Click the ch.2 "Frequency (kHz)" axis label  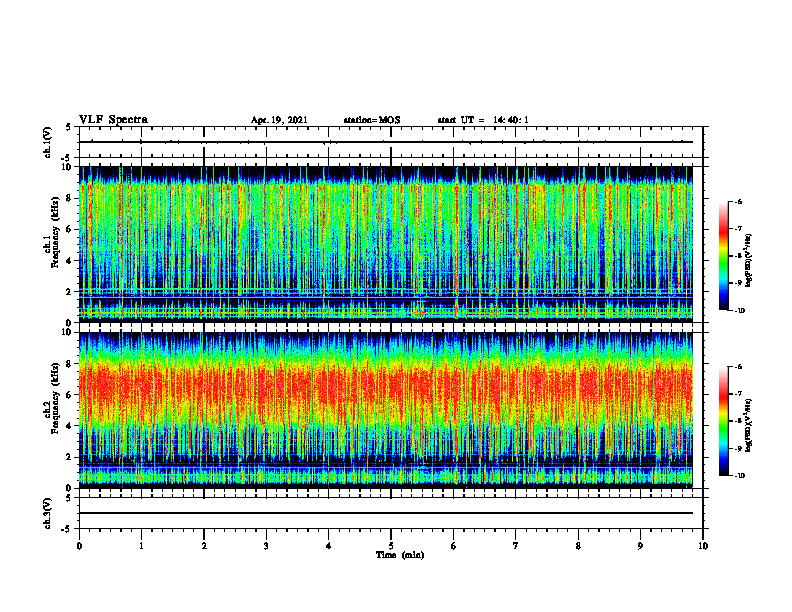[x=55, y=398]
